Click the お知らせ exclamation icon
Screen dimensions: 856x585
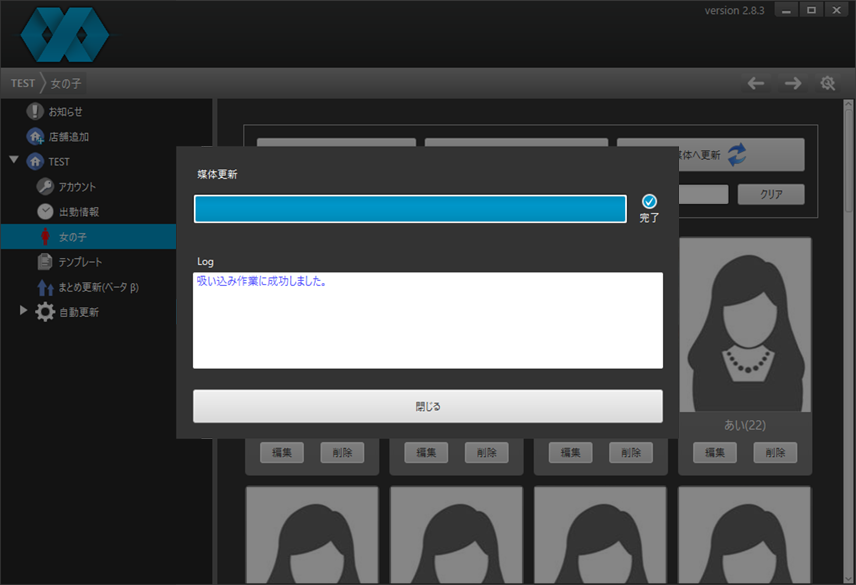(35, 111)
